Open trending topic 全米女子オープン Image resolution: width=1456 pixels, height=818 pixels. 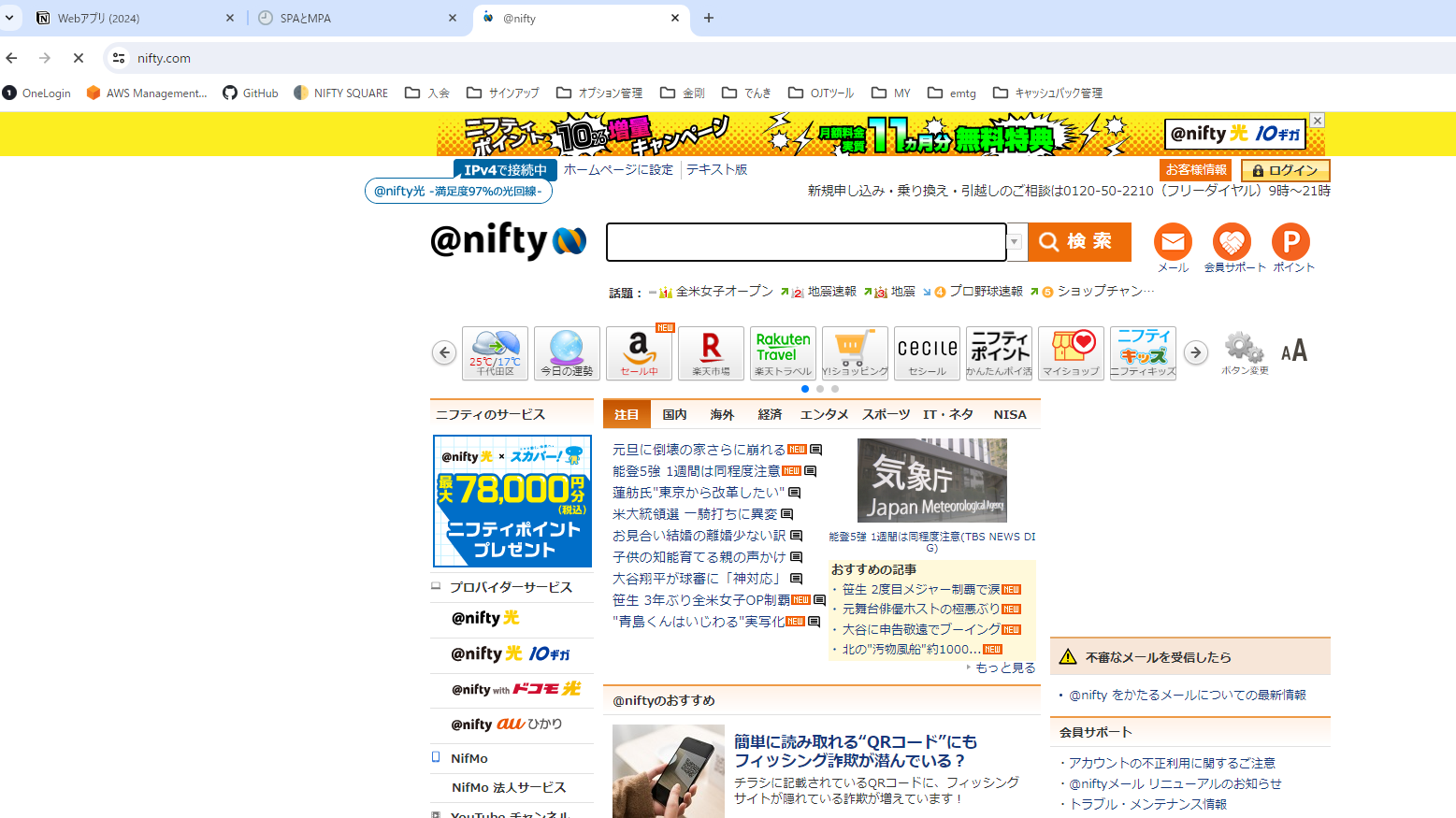point(725,292)
